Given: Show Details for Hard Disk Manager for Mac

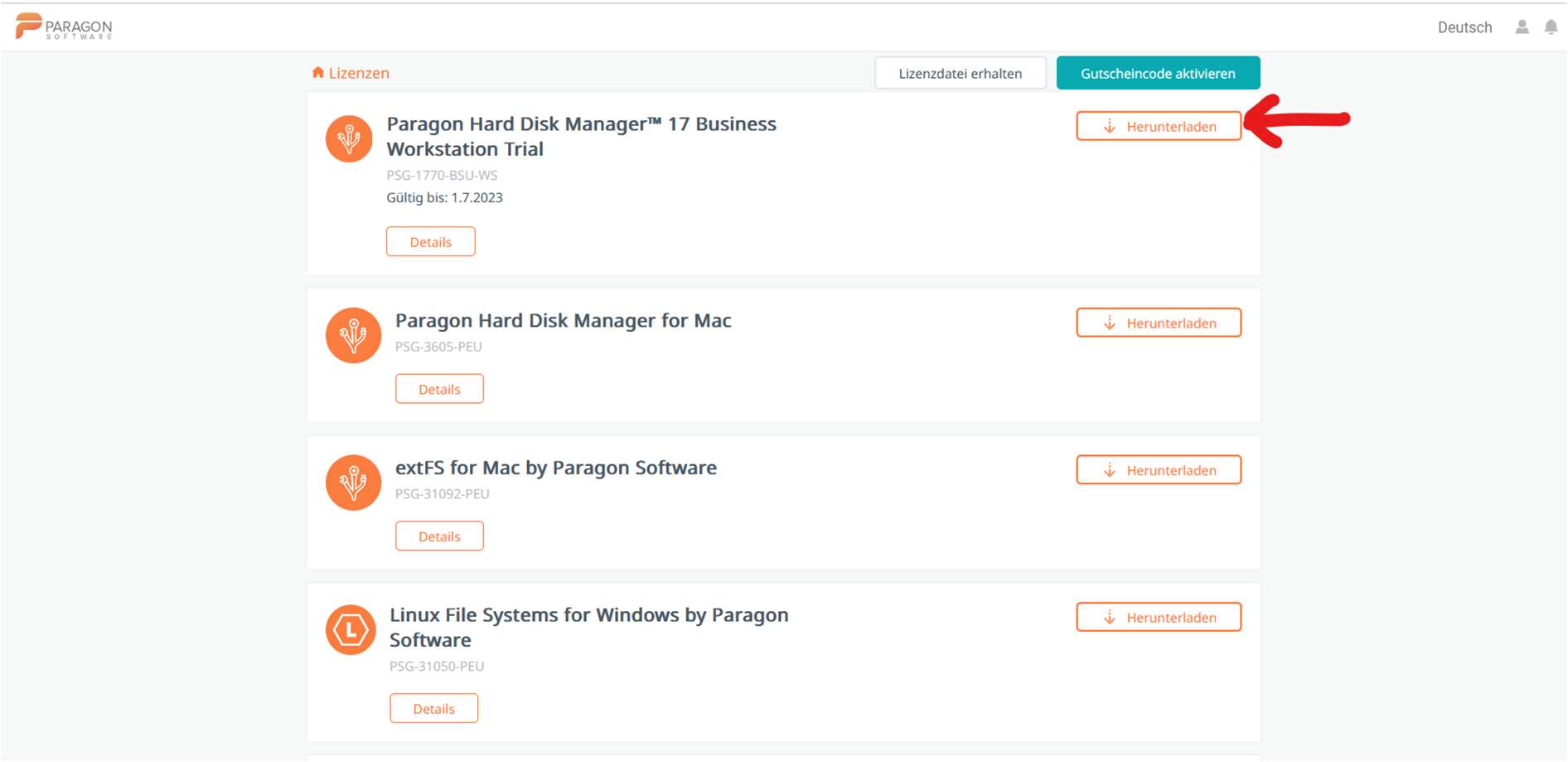Looking at the screenshot, I should (x=439, y=389).
